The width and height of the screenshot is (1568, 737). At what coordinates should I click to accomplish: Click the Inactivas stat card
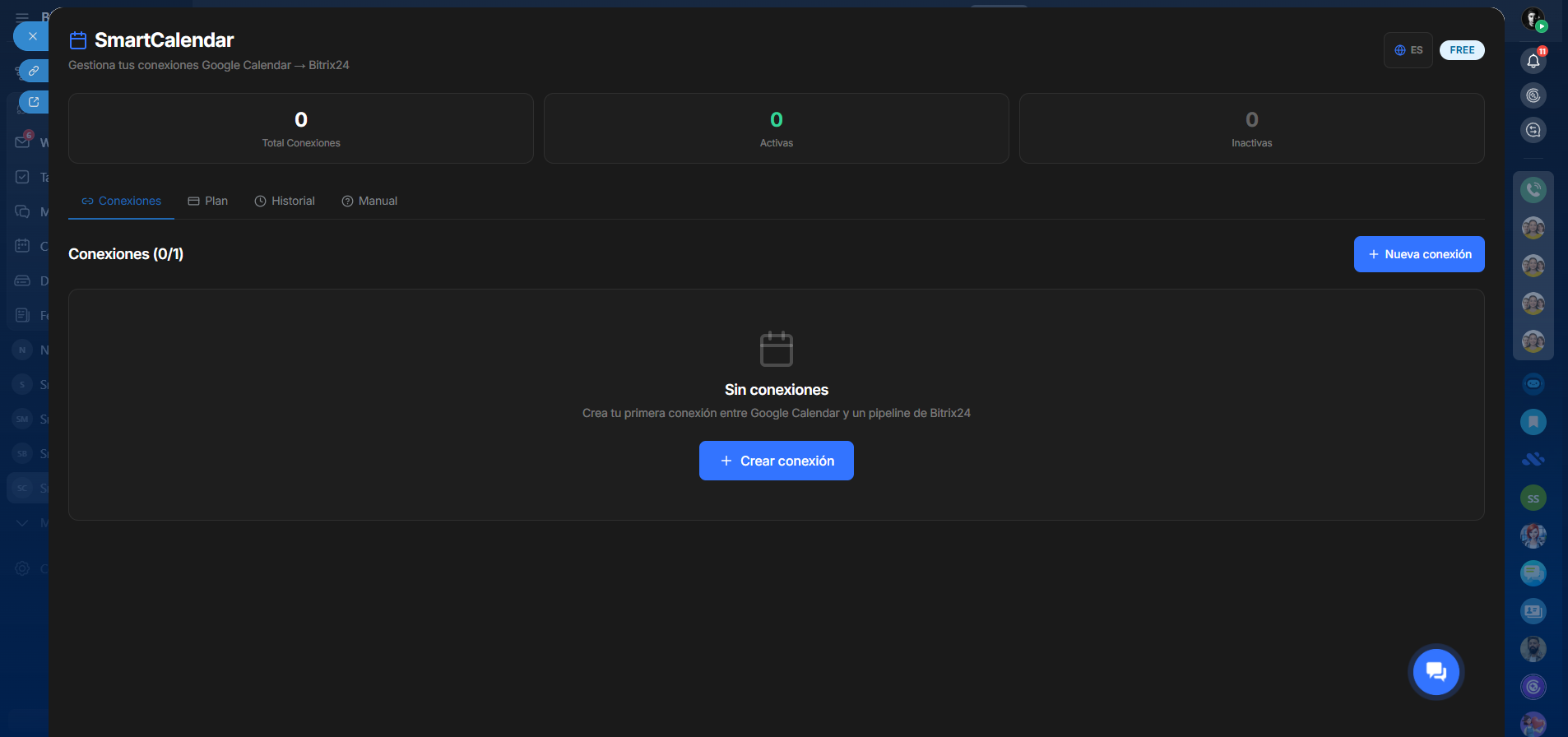[x=1251, y=128]
